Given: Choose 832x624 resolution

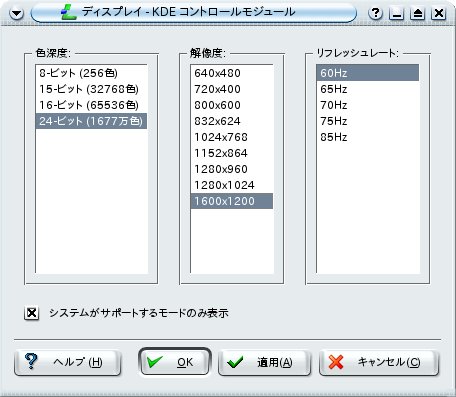Looking at the screenshot, I should (232, 121).
